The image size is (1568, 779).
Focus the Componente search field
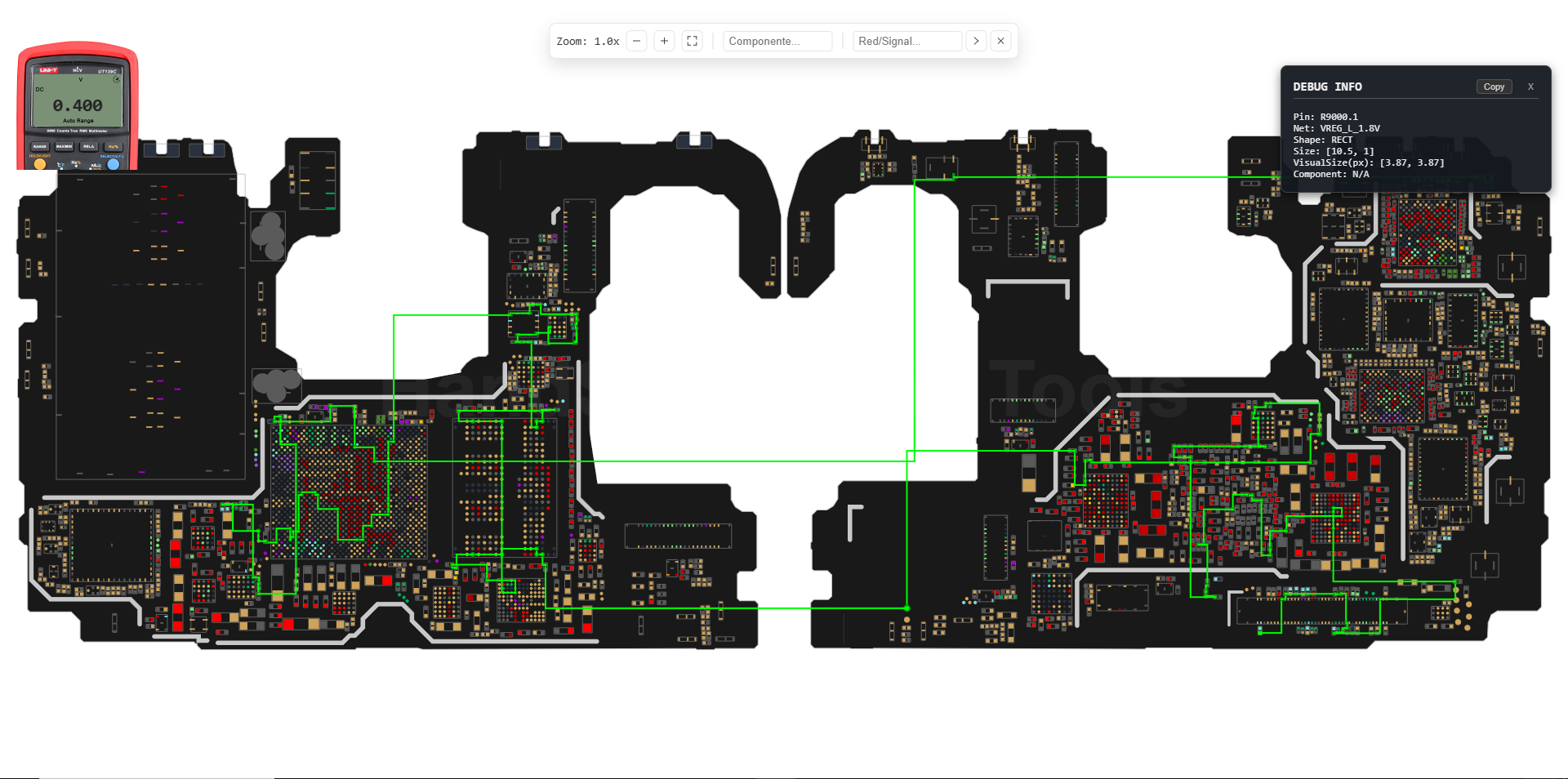point(777,41)
